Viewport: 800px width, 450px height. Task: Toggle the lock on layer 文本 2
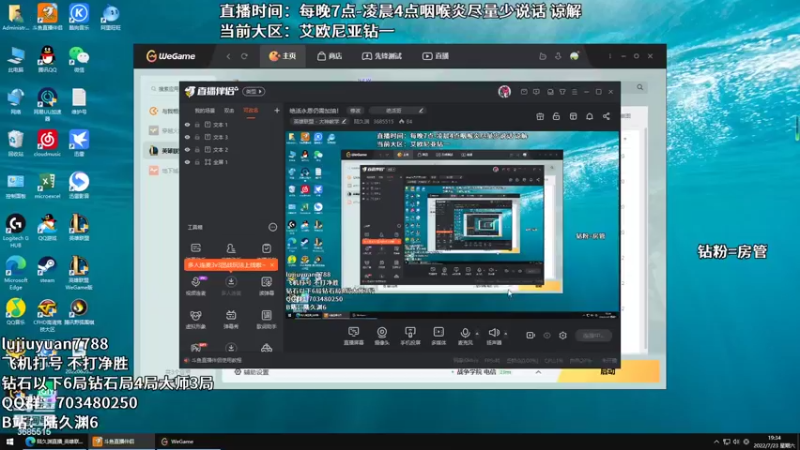[197, 149]
